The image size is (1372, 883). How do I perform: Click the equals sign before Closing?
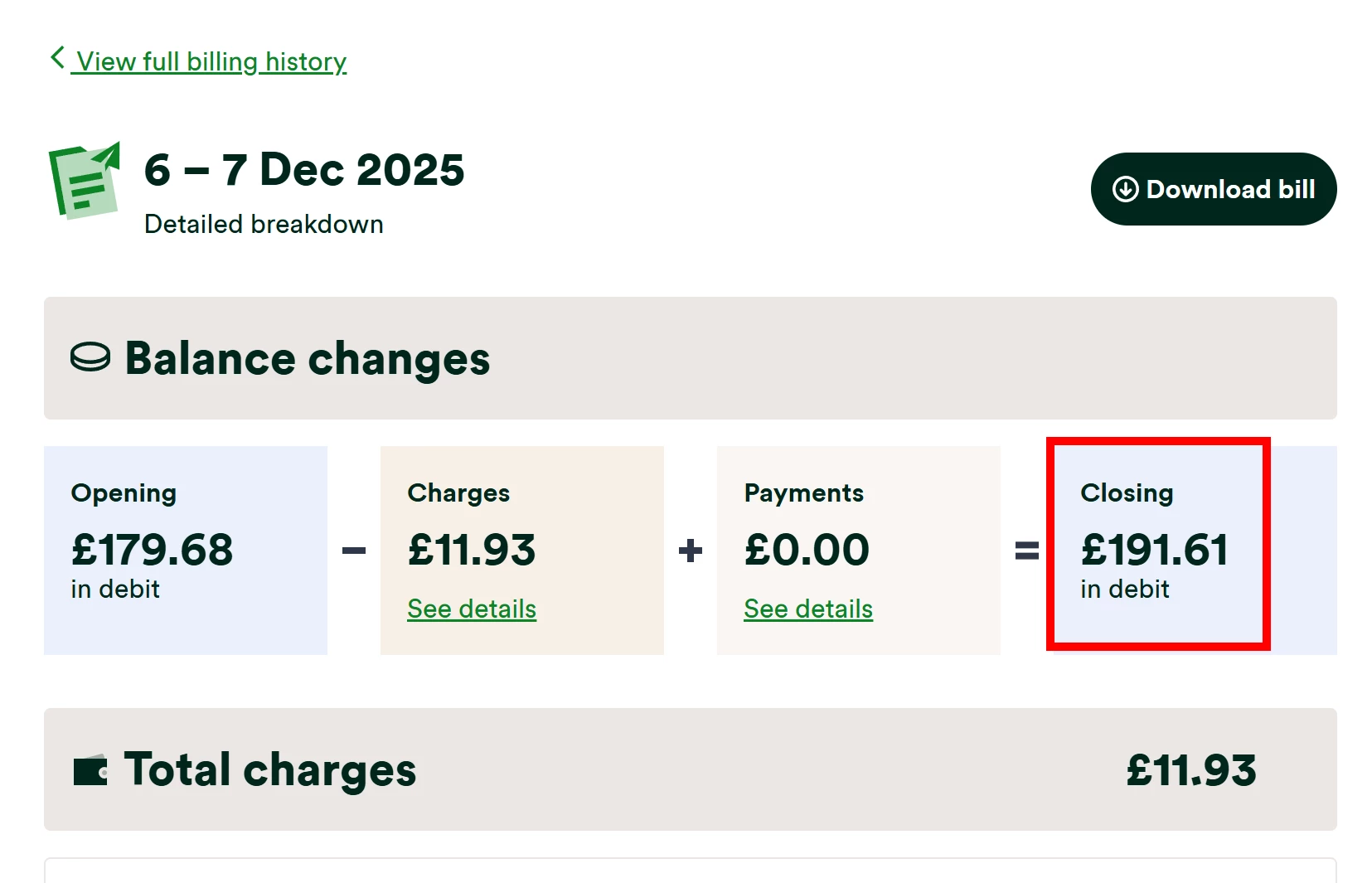(x=1026, y=551)
